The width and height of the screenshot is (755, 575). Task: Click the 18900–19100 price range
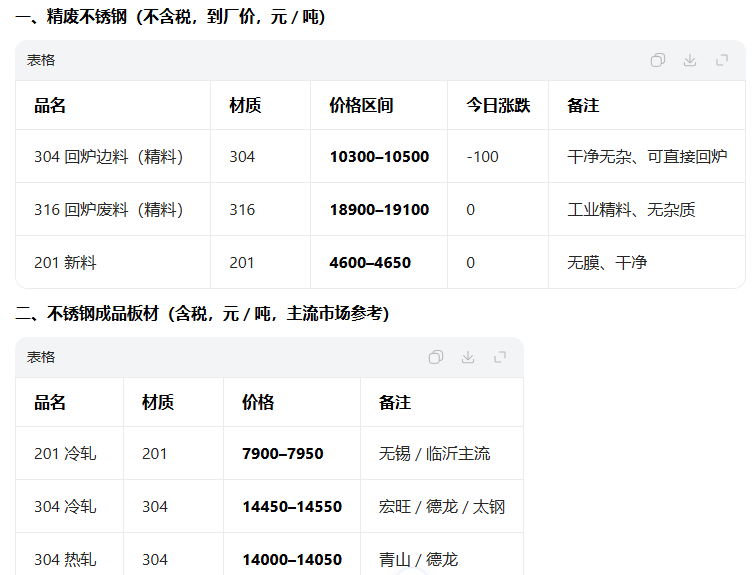tap(379, 210)
